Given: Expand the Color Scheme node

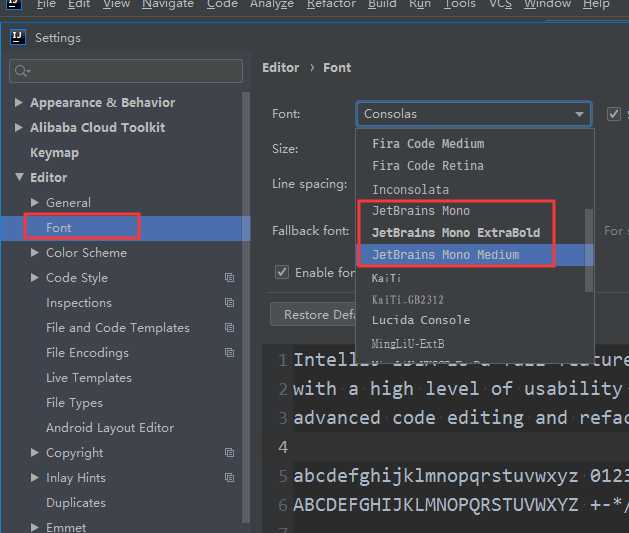Looking at the screenshot, I should pos(36,253).
